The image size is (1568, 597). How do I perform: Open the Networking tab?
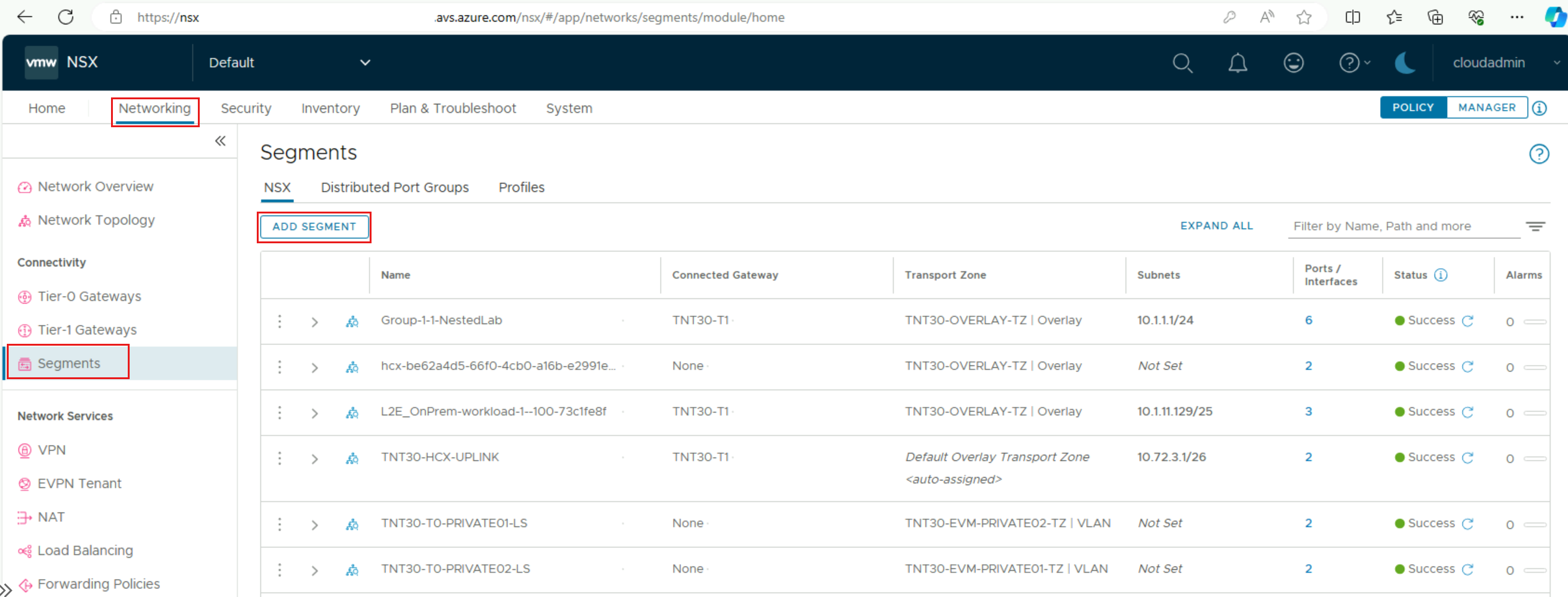tap(154, 108)
